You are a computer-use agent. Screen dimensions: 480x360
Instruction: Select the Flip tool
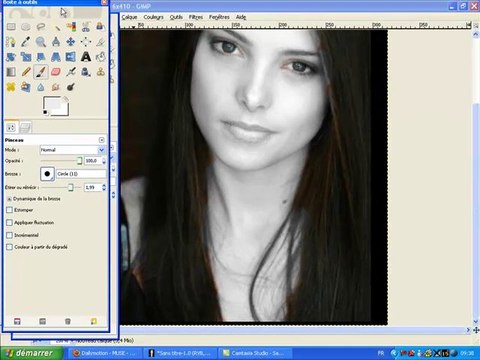(71, 57)
